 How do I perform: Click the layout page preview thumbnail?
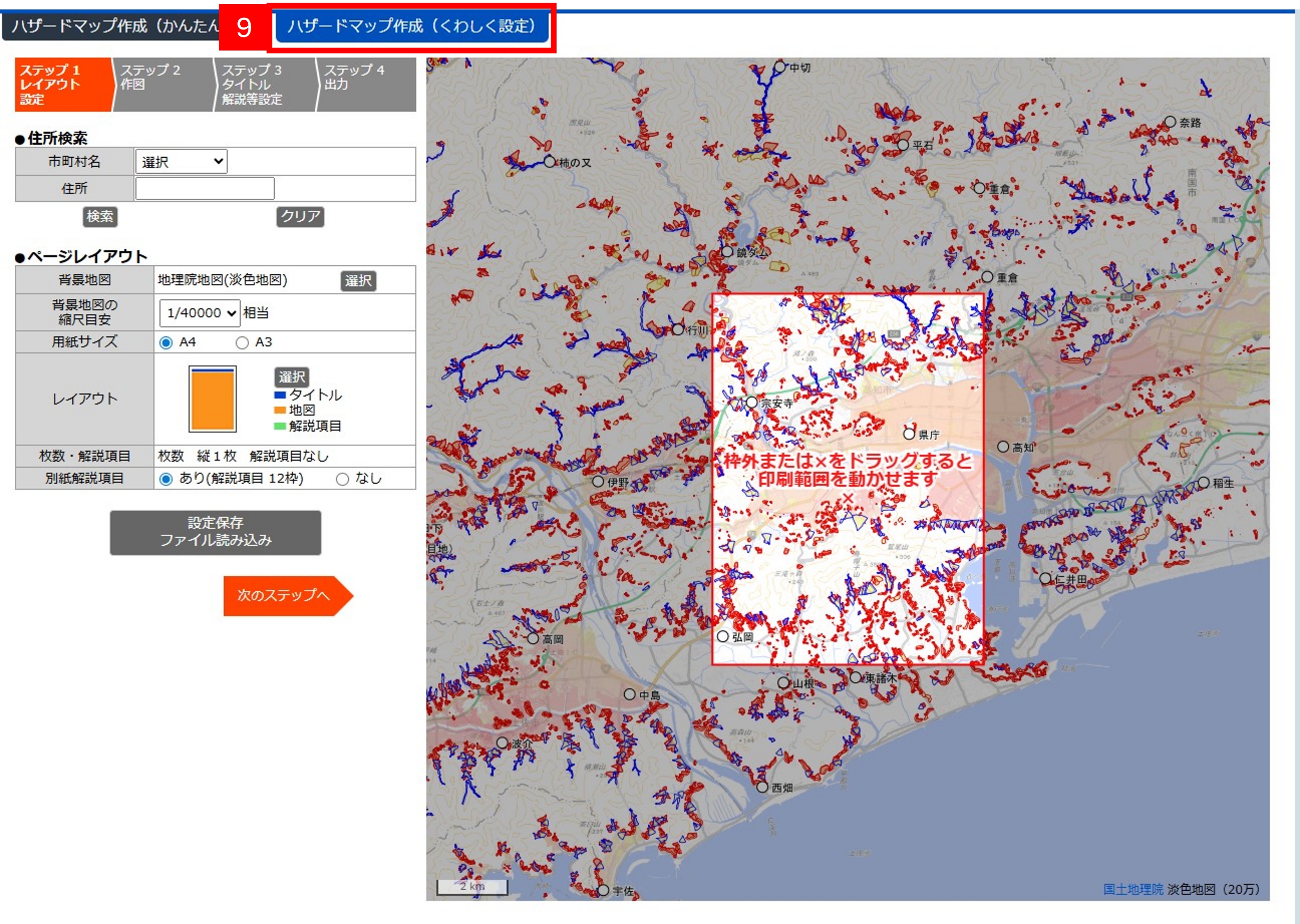click(x=212, y=399)
